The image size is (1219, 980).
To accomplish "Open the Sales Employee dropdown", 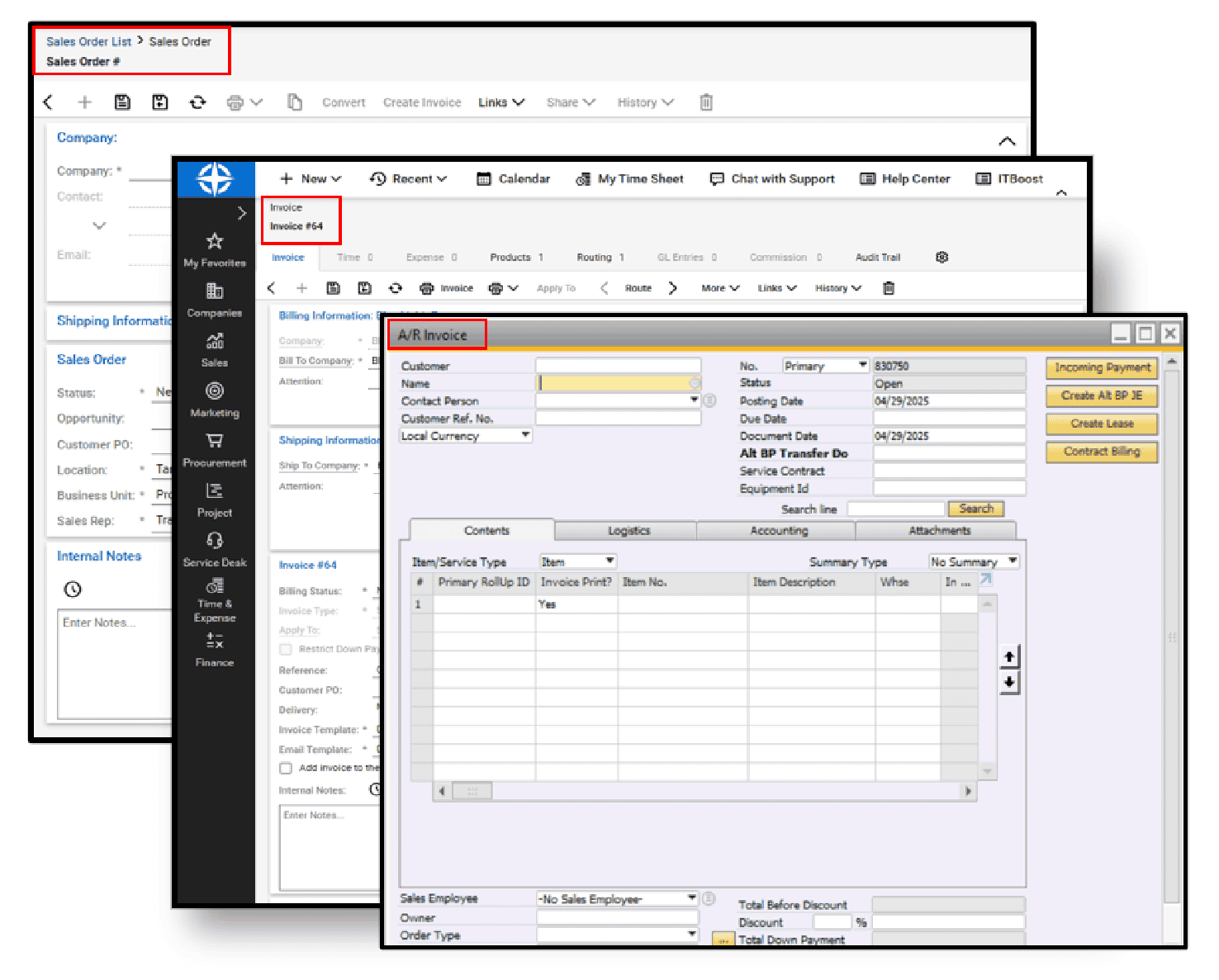I will [x=692, y=898].
